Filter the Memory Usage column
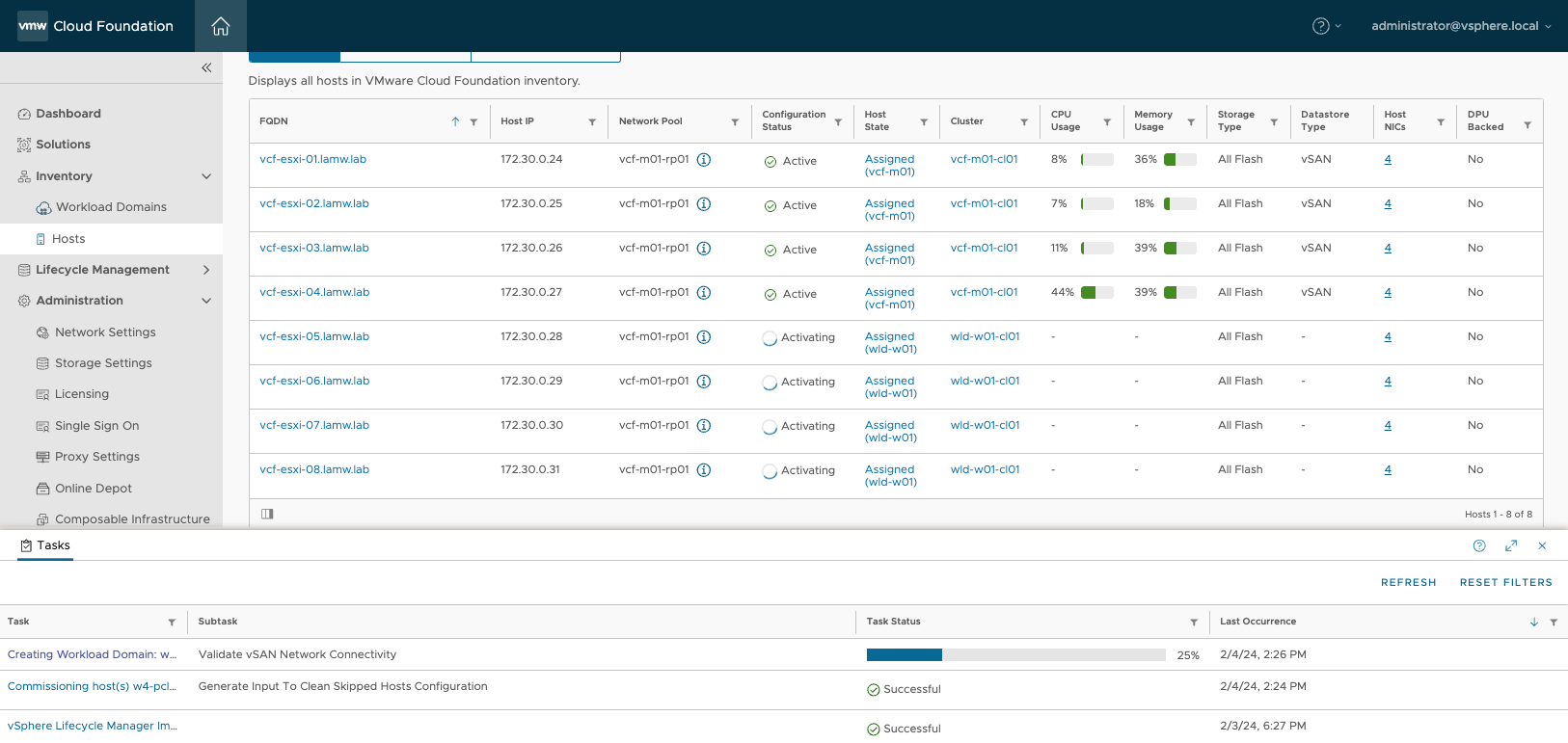This screenshot has width=1568, height=743. [1191, 122]
